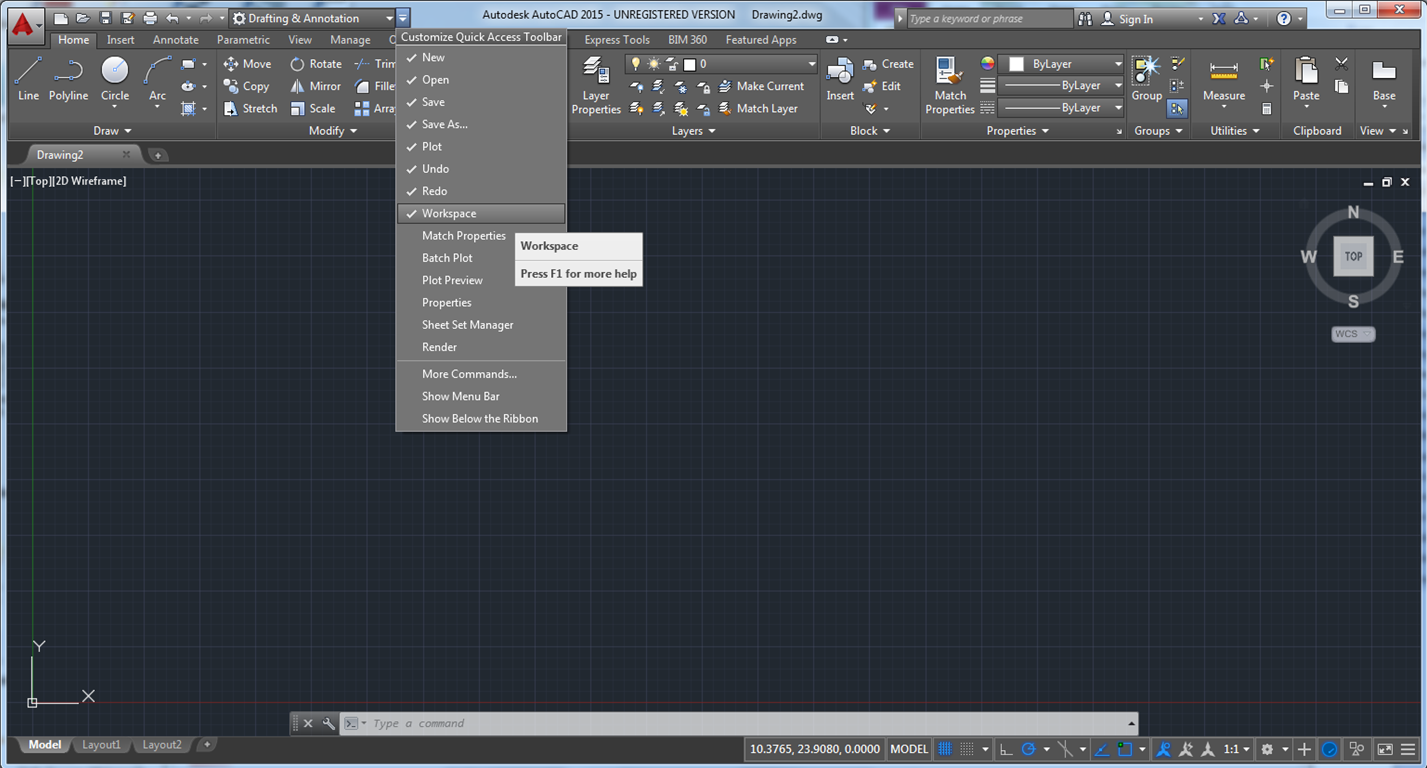Click the MODEL status bar button
This screenshot has height=768, width=1427.
[909, 749]
